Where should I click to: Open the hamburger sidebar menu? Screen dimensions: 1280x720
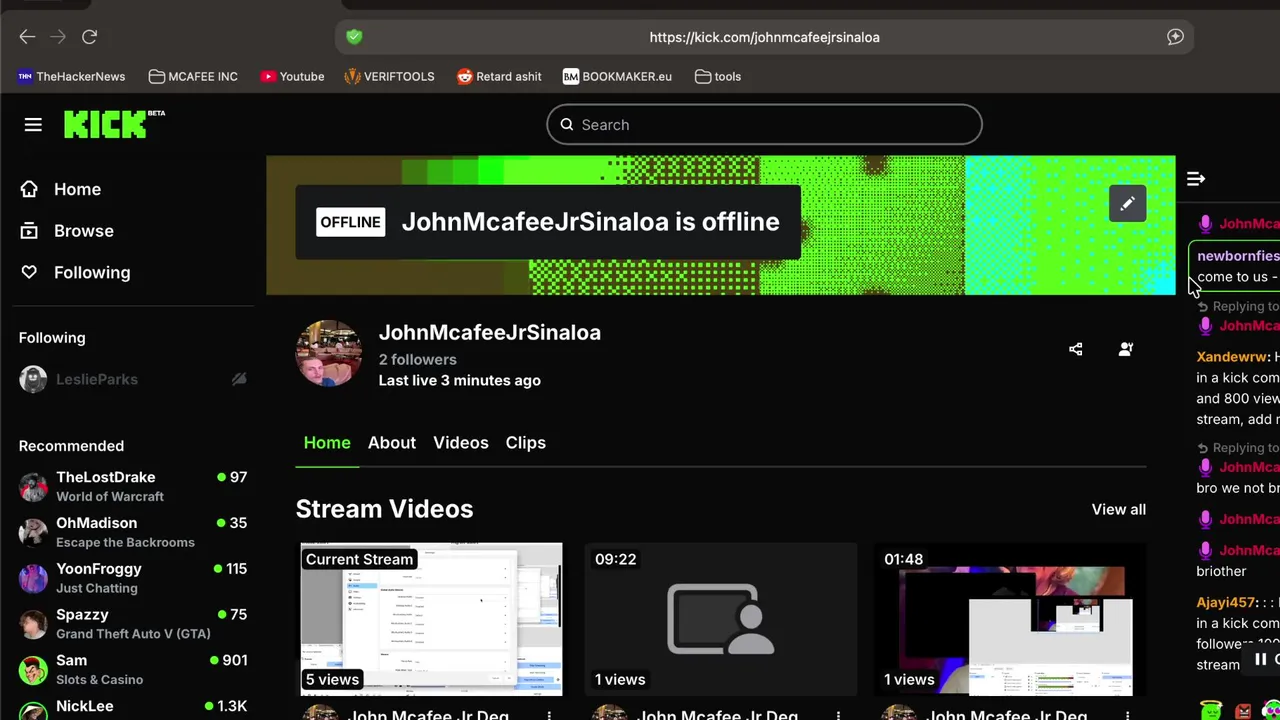click(33, 125)
